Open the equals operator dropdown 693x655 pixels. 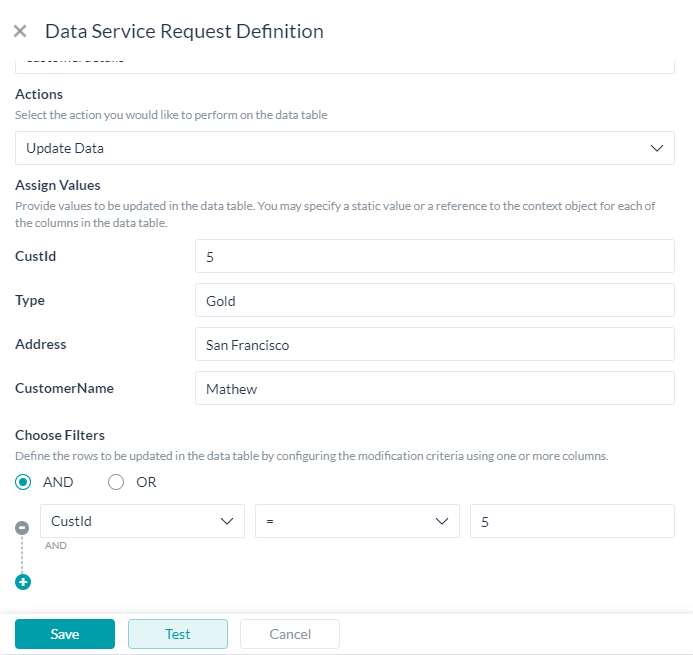tap(357, 521)
